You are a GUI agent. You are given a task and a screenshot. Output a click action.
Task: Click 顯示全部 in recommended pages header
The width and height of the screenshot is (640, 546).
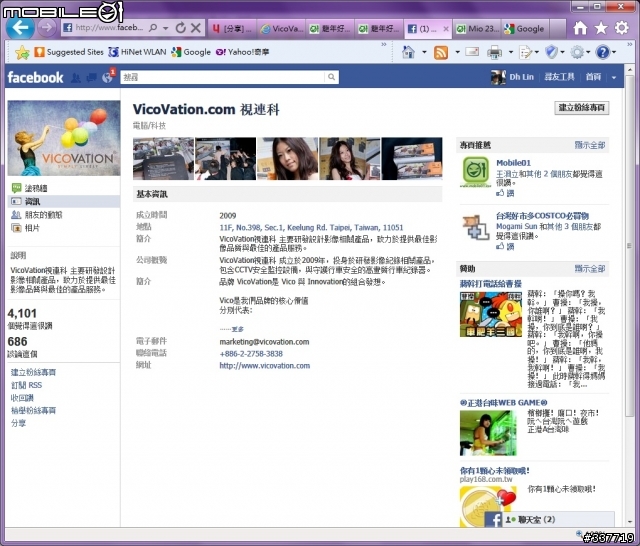click(590, 145)
